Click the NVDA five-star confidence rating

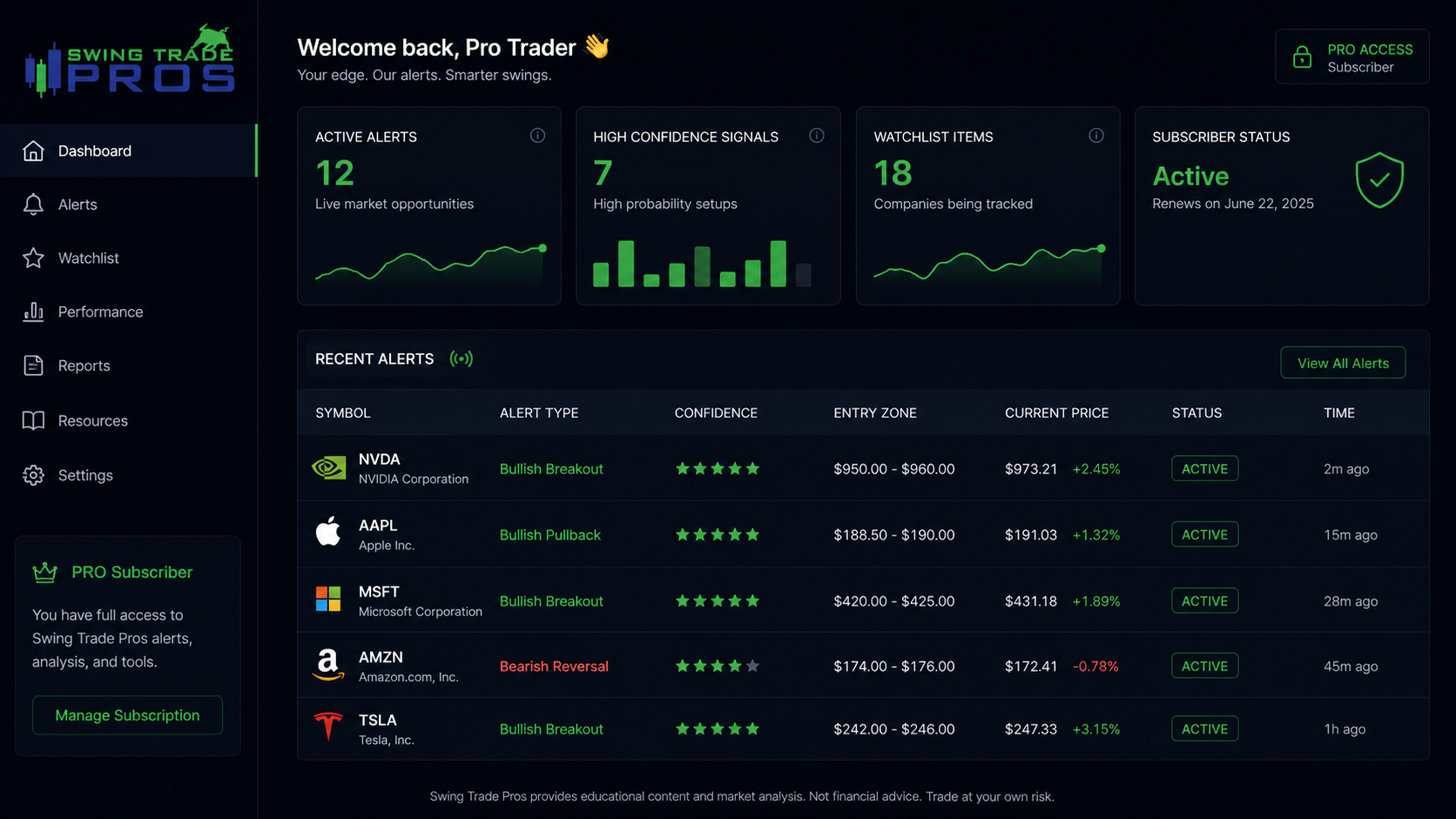(x=718, y=468)
